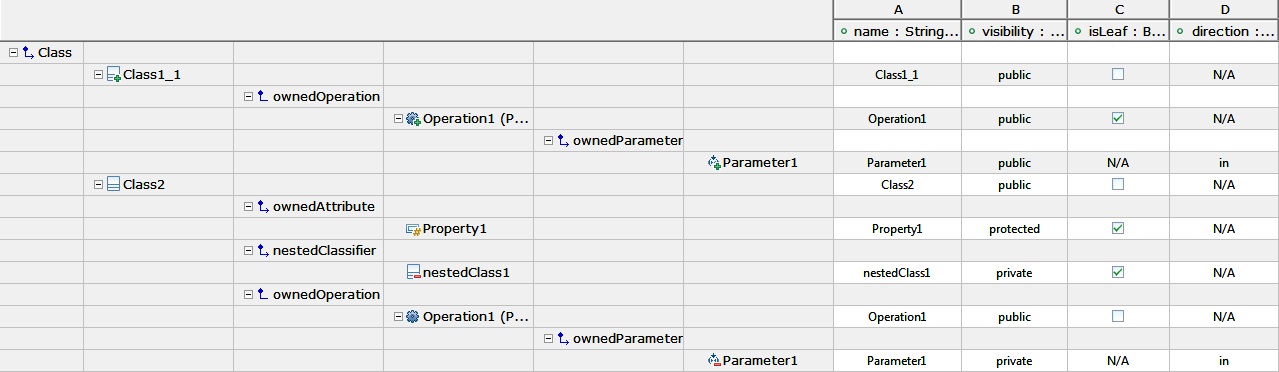The height and width of the screenshot is (372, 1279).
Task: Uncheck isLeaf for nestedClass1 row
Action: pyautogui.click(x=1118, y=272)
